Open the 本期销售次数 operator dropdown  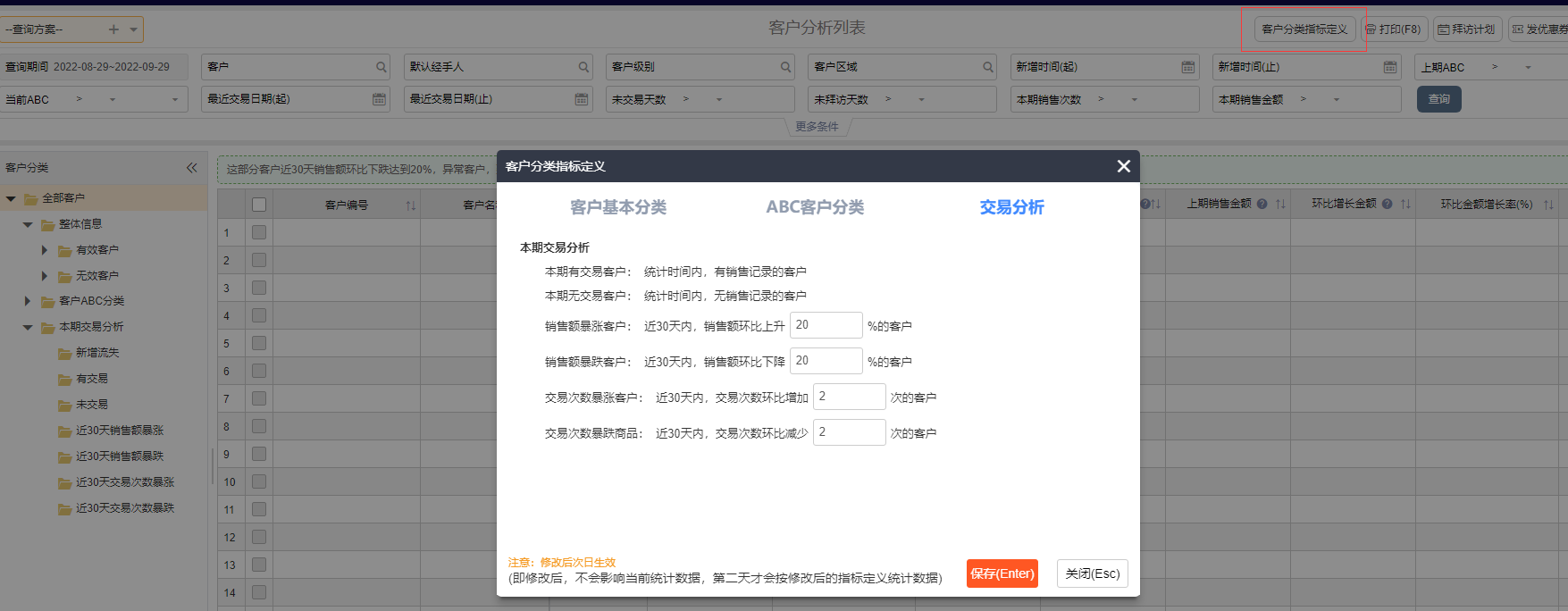(1135, 99)
